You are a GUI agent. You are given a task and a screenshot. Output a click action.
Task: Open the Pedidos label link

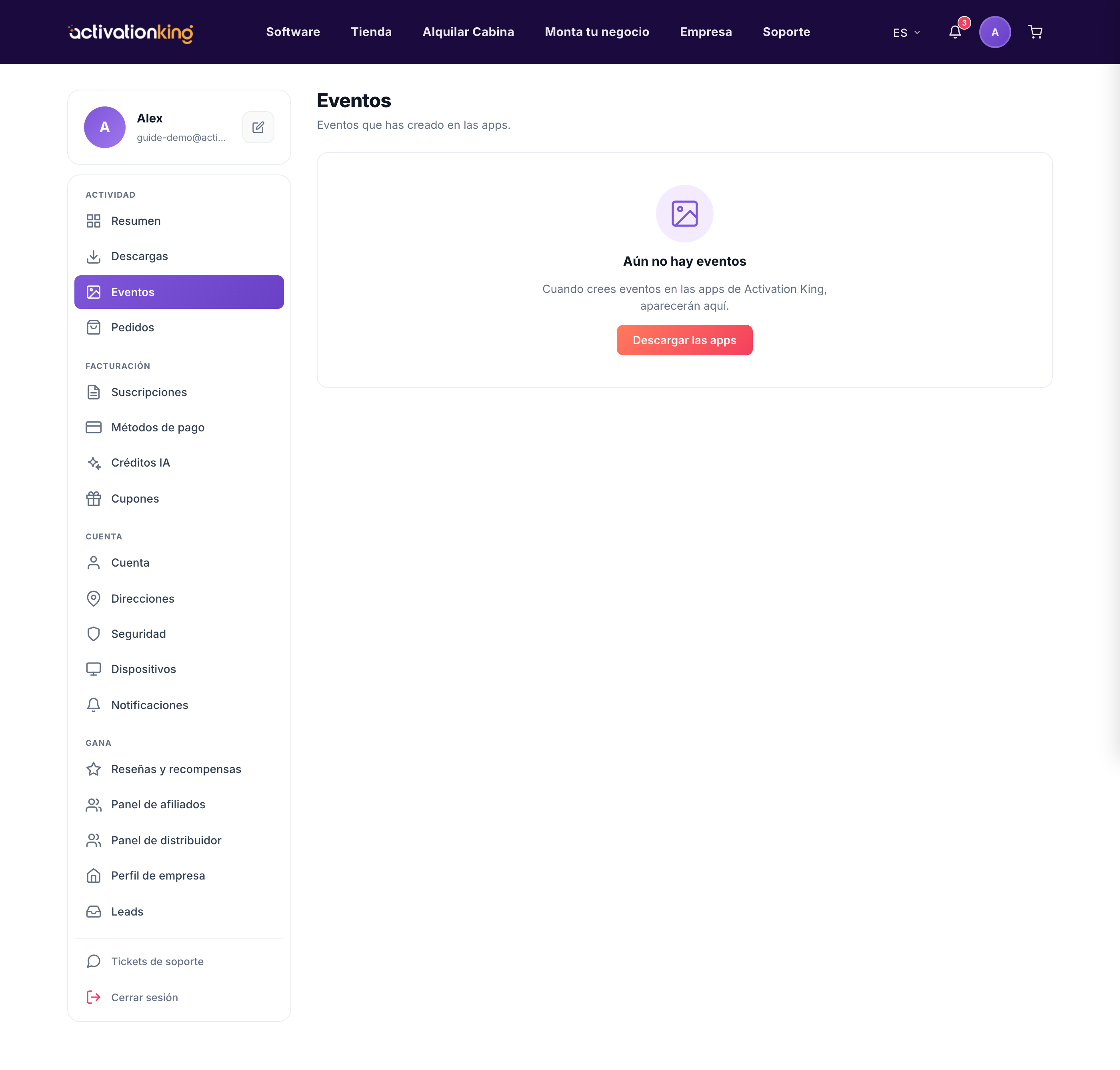[x=133, y=327]
